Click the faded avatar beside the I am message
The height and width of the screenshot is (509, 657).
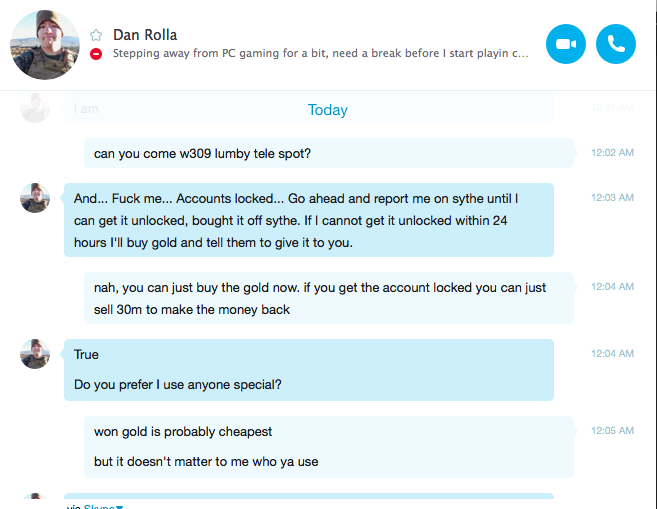click(35, 108)
